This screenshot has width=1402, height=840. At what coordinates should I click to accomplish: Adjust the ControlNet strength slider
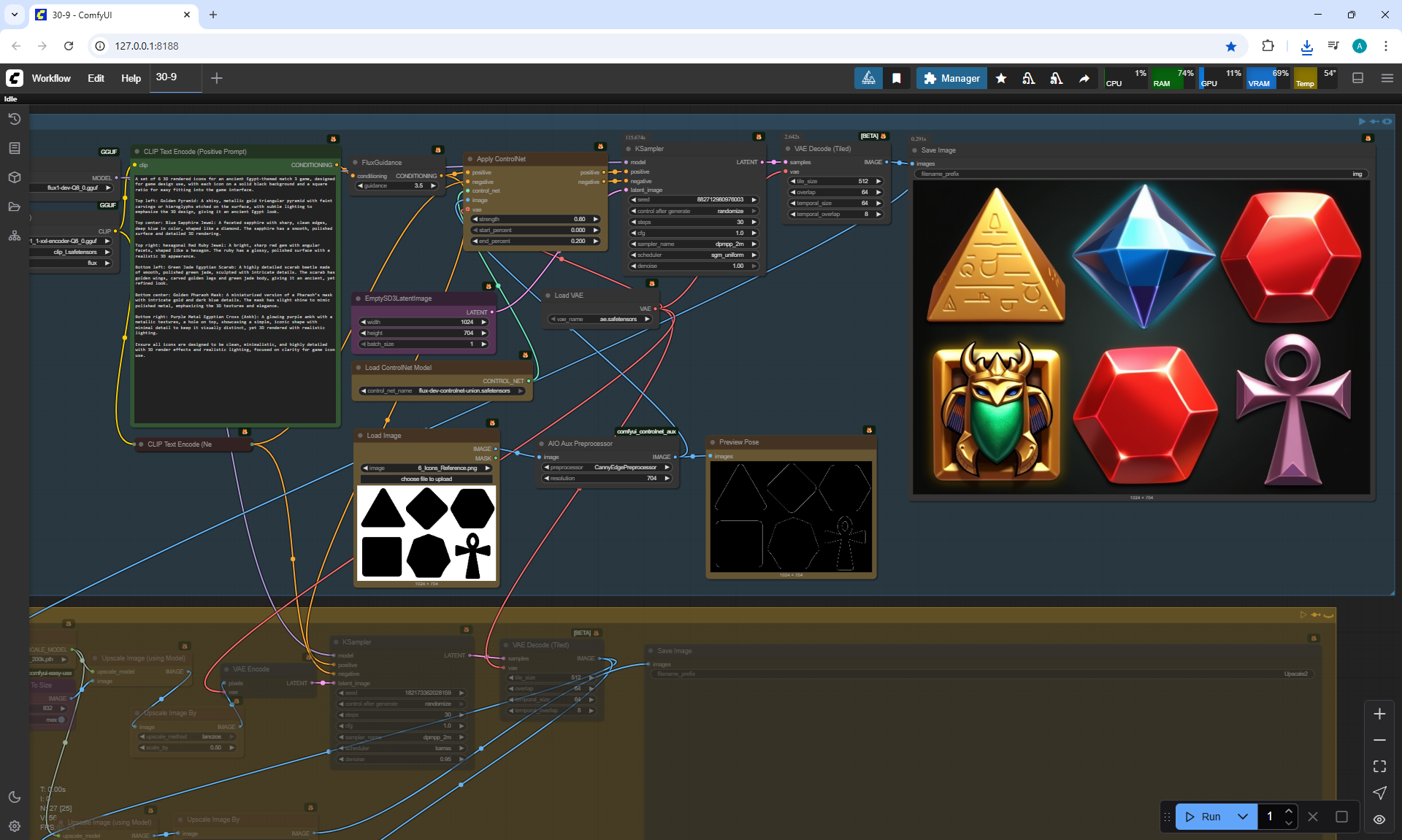click(x=535, y=219)
